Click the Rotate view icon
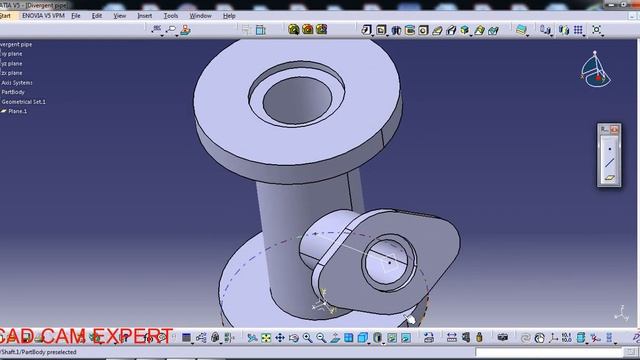640x360 pixels. pos(293,338)
